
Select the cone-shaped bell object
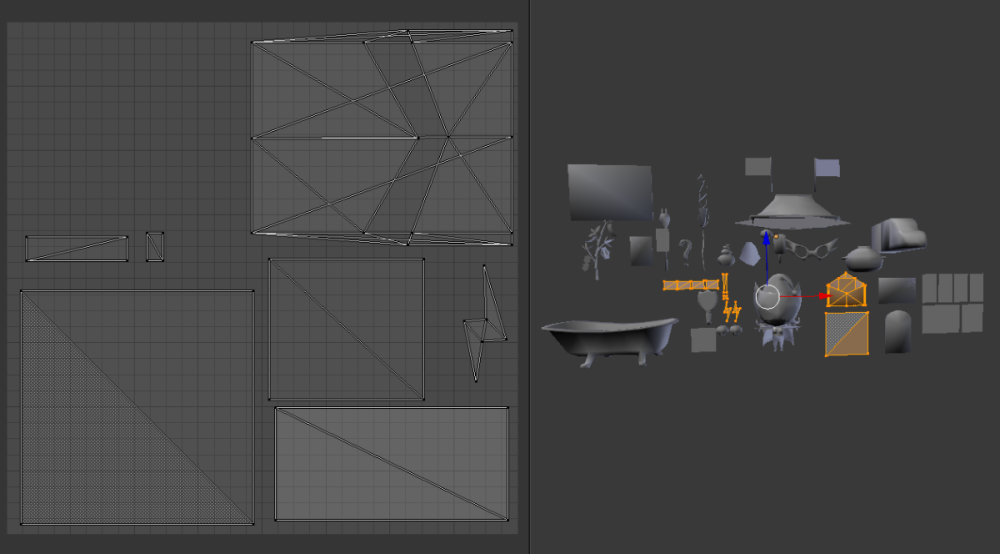[x=749, y=254]
